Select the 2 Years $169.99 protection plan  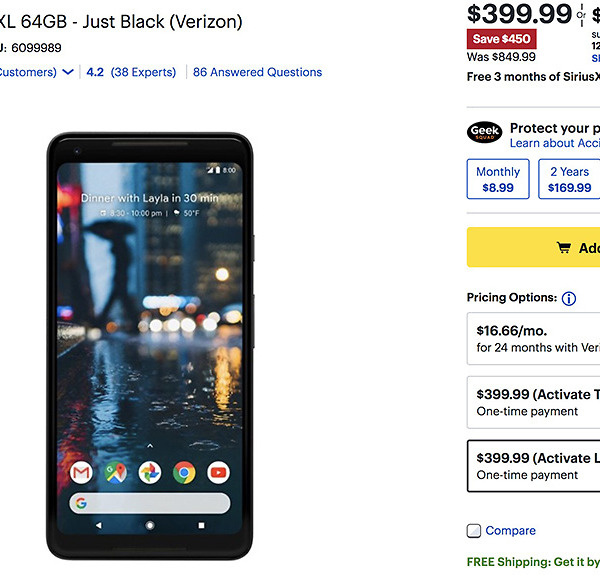pos(569,179)
